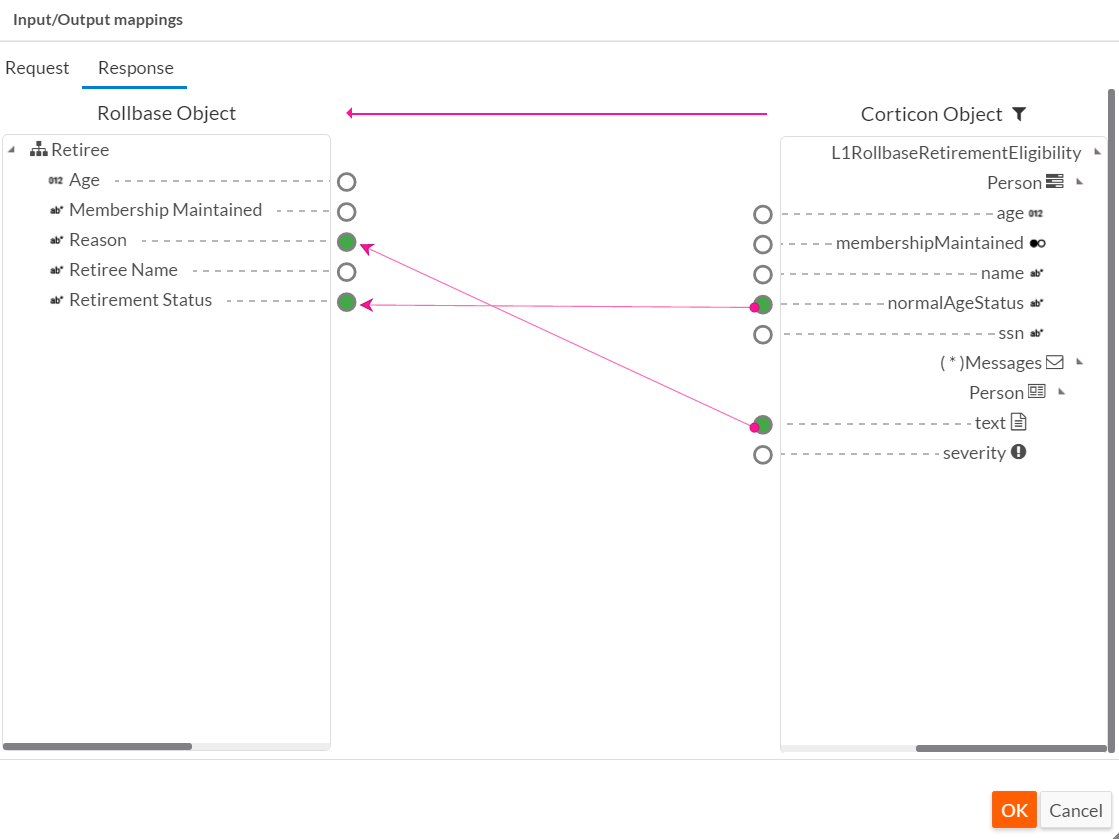The width and height of the screenshot is (1119, 839).
Task: Collapse the Person node under Messages
Action: coord(1062,392)
